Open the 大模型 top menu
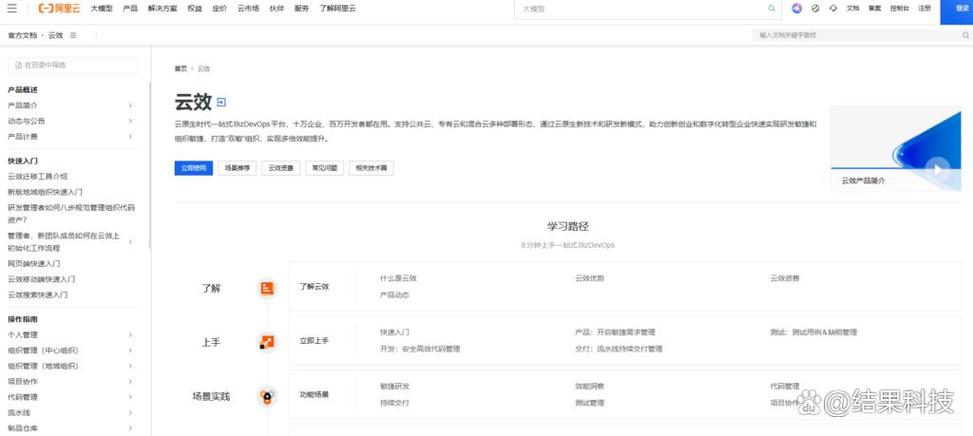The image size is (973, 436). point(101,9)
